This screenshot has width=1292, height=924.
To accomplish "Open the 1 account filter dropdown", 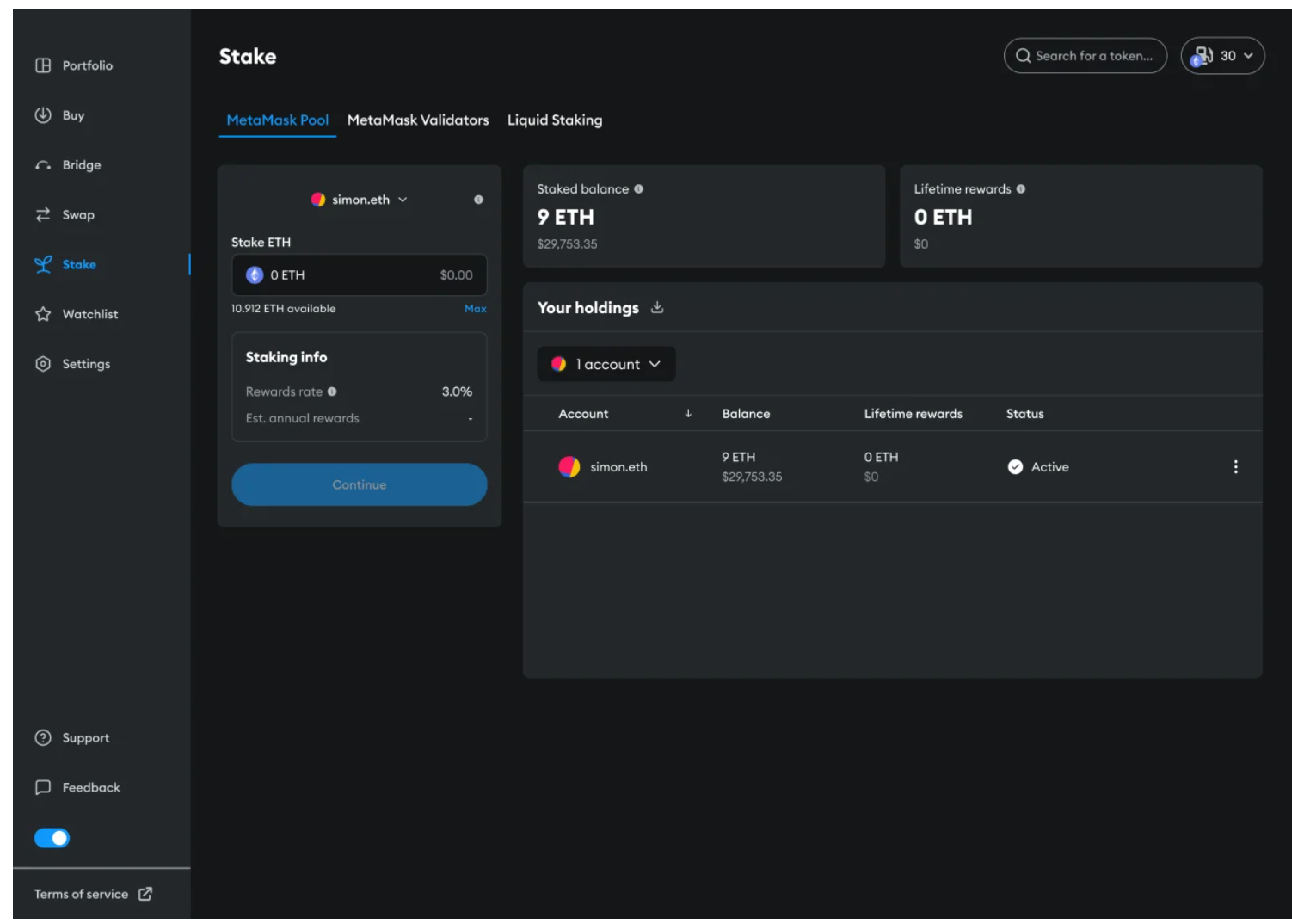I will 606,364.
